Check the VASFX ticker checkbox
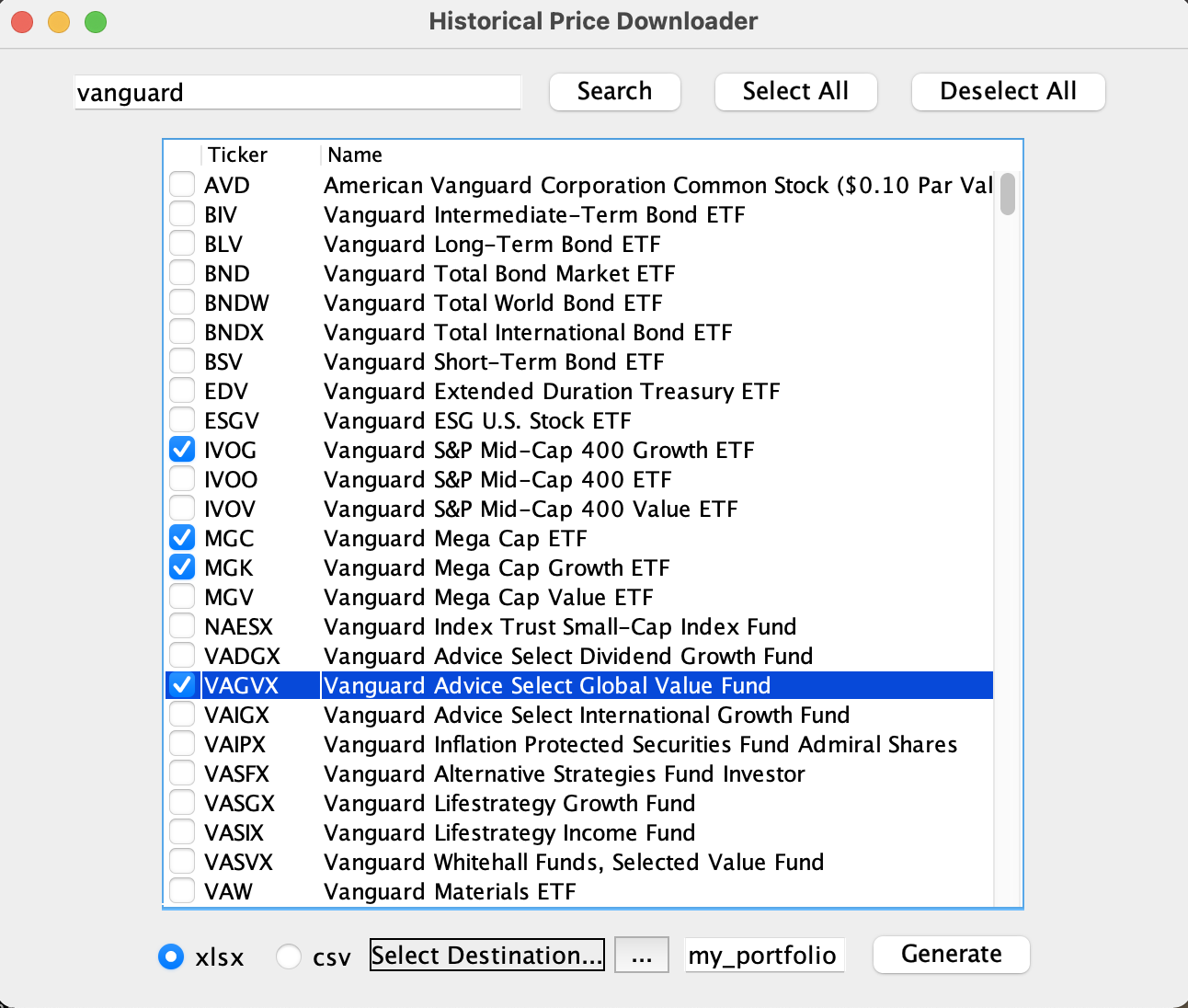 [x=182, y=773]
